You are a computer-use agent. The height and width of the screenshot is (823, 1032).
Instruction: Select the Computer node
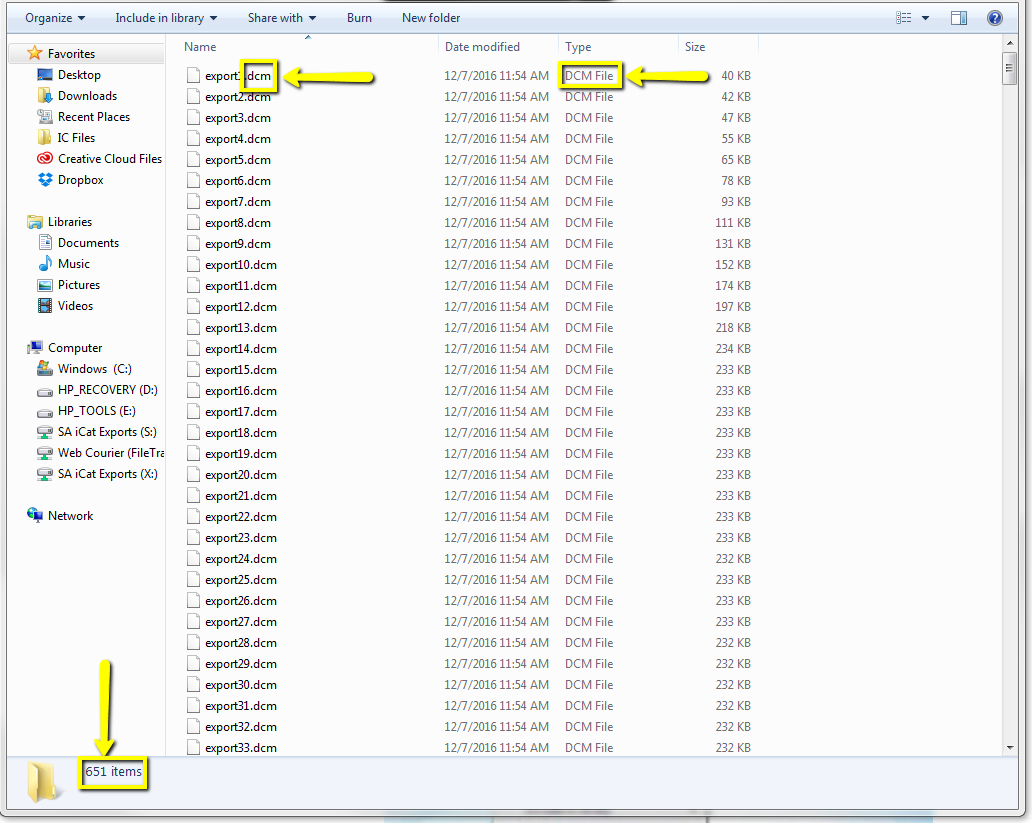(64, 348)
